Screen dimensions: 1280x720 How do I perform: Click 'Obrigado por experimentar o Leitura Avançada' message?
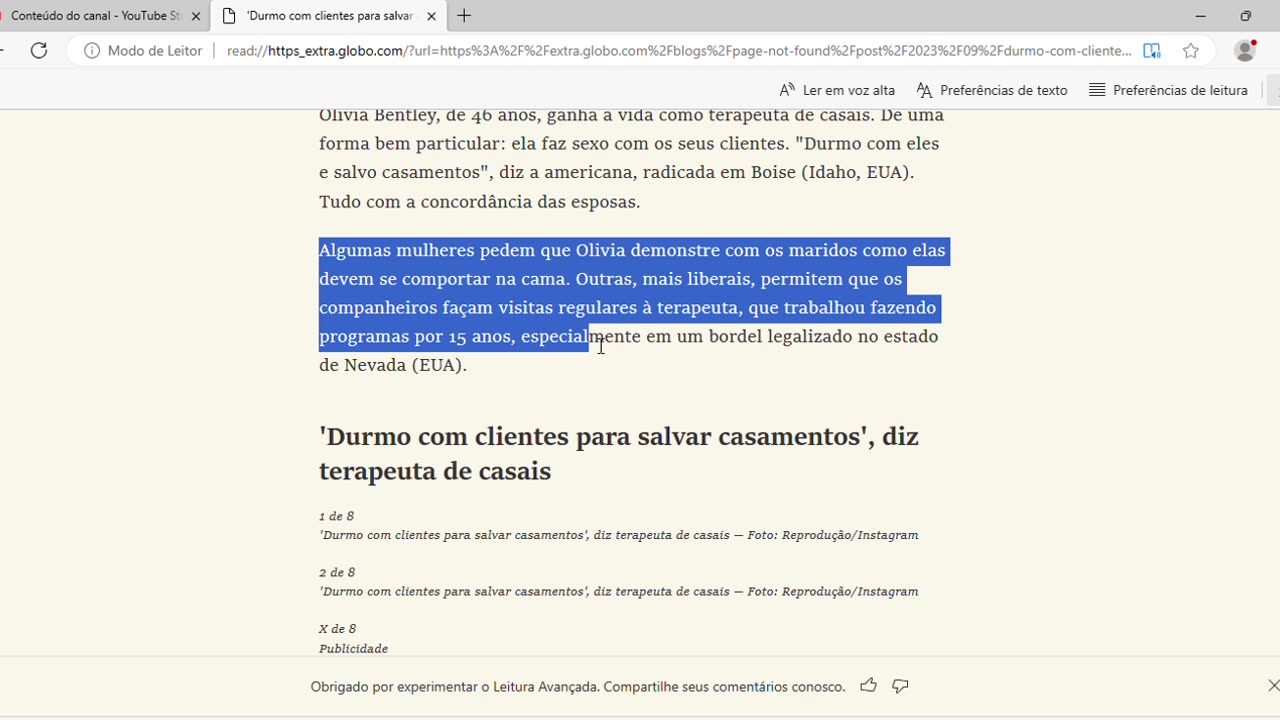pos(578,686)
